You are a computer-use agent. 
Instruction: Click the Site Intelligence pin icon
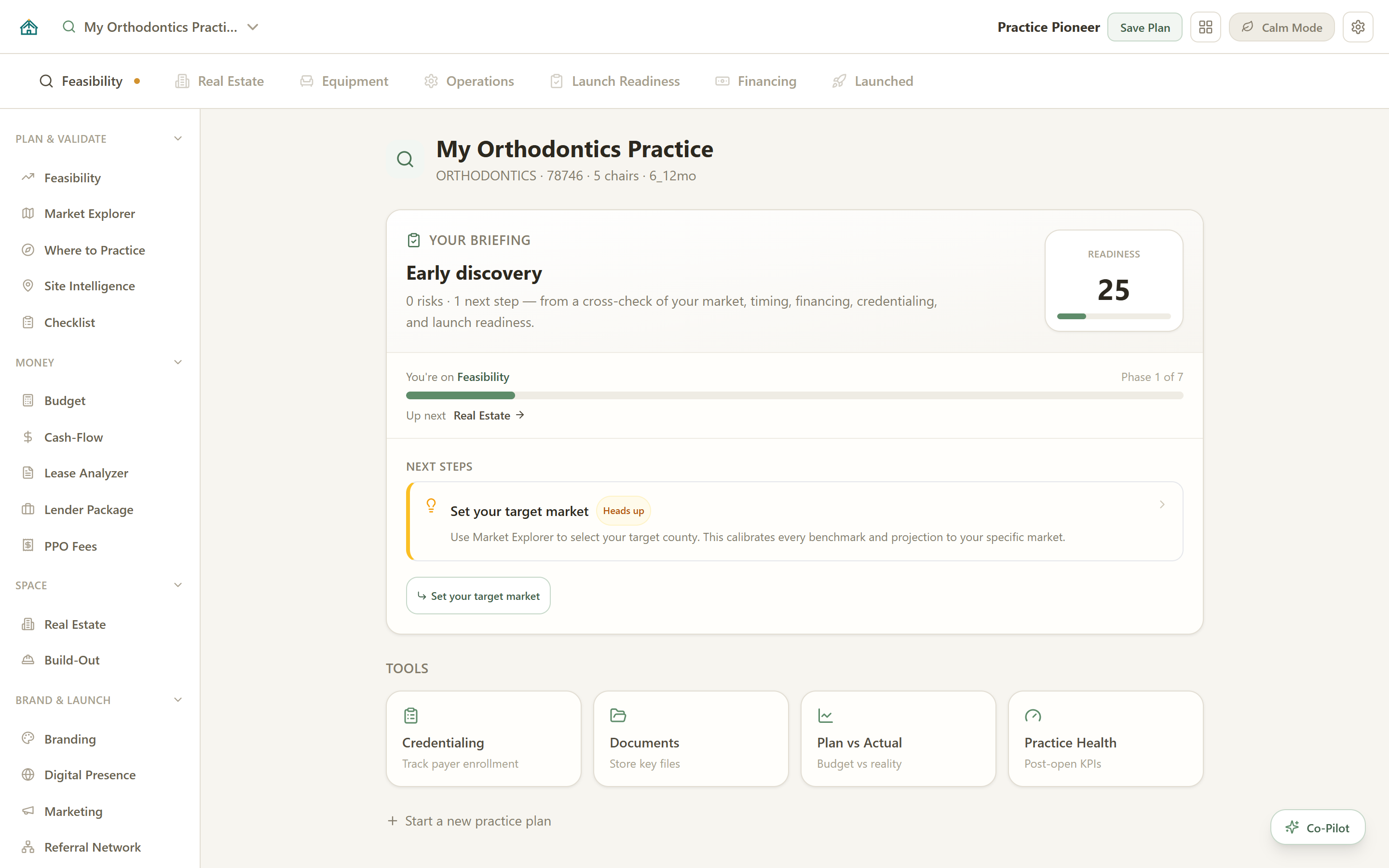click(28, 286)
